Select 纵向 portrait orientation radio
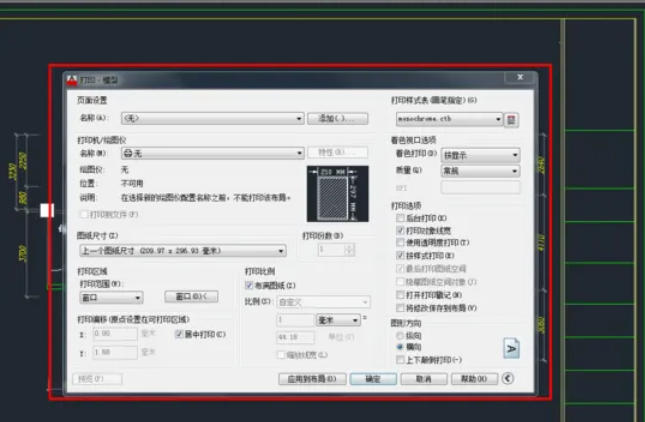 (x=399, y=336)
